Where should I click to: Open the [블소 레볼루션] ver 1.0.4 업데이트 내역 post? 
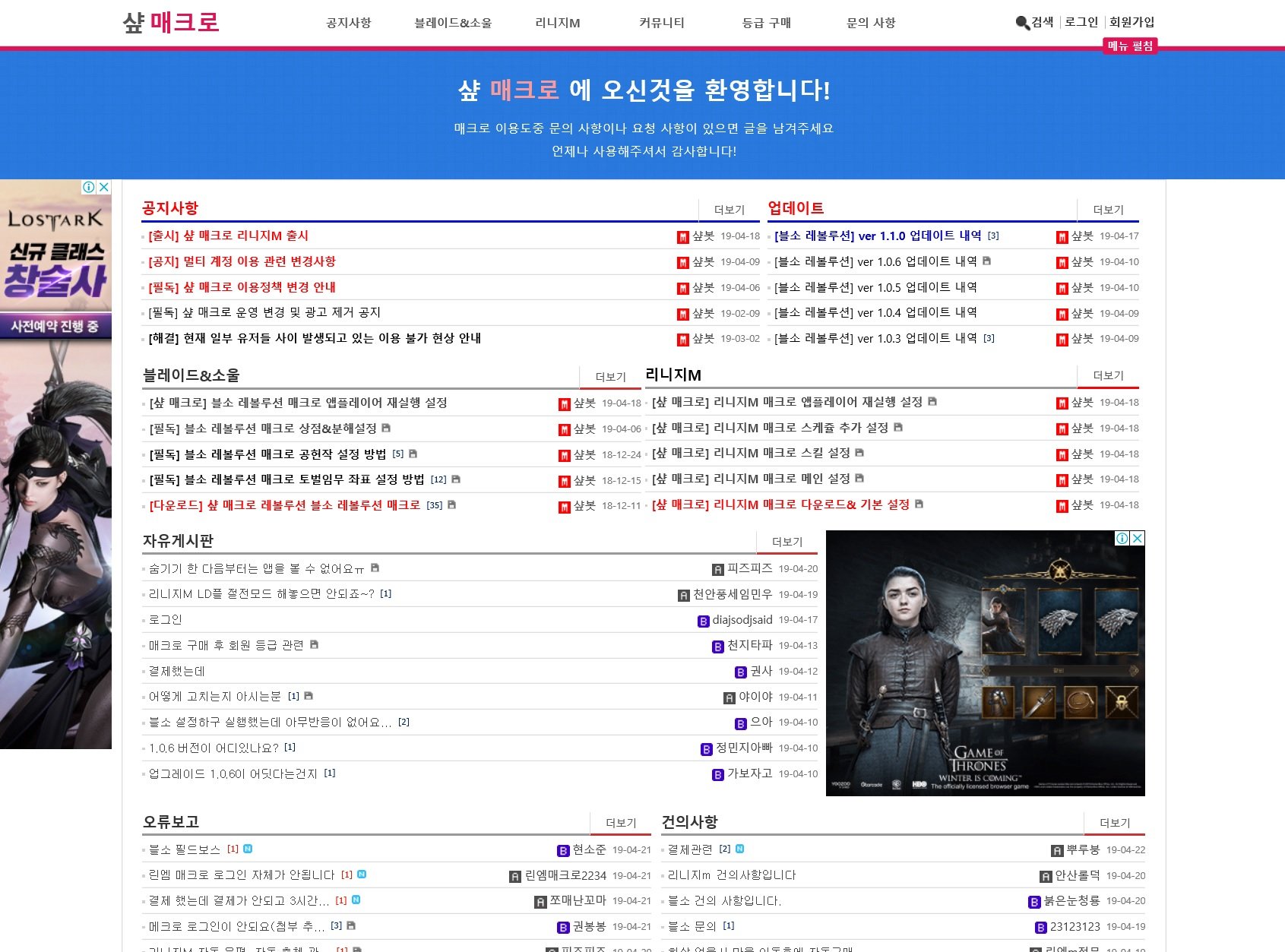(875, 312)
